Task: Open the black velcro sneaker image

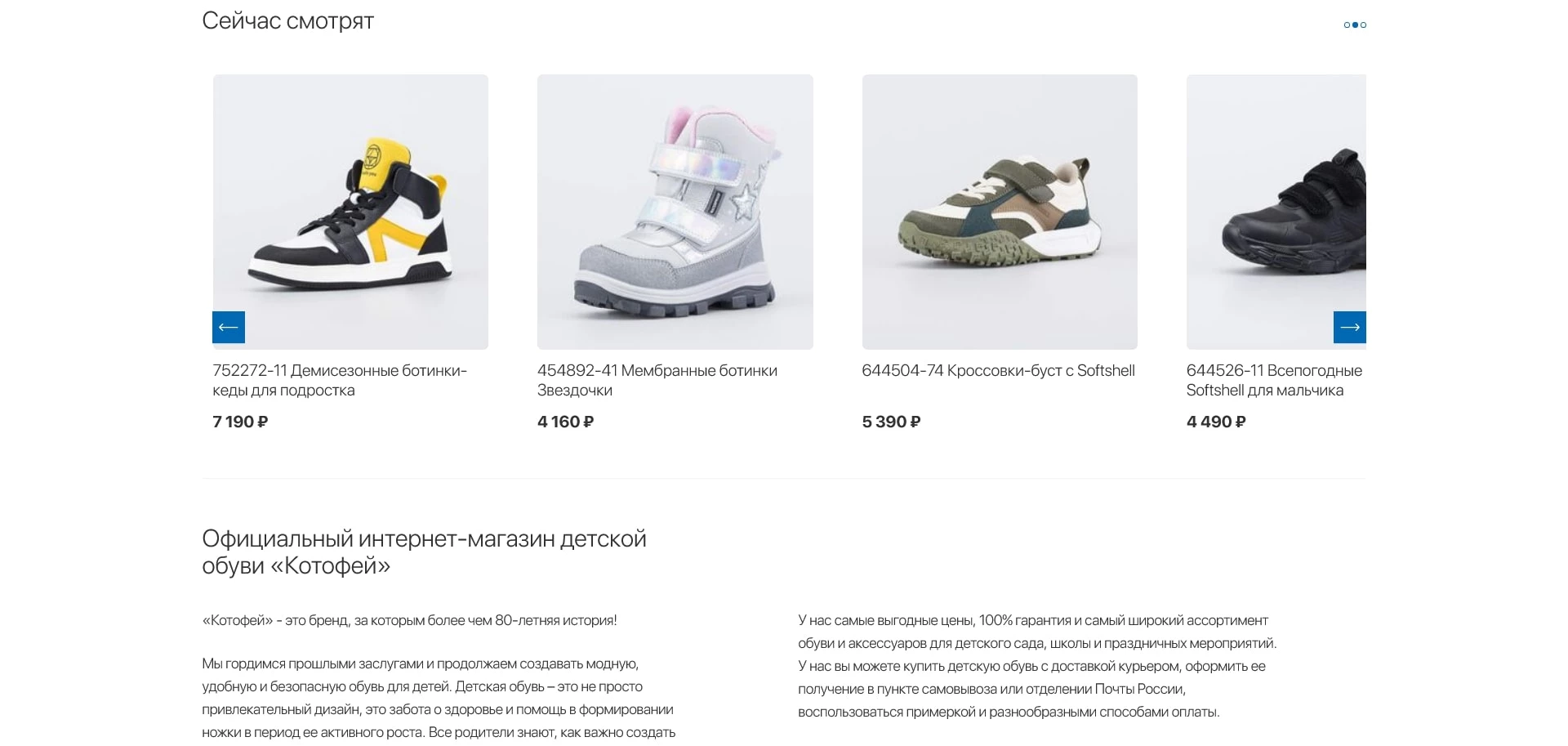Action: coord(1276,212)
